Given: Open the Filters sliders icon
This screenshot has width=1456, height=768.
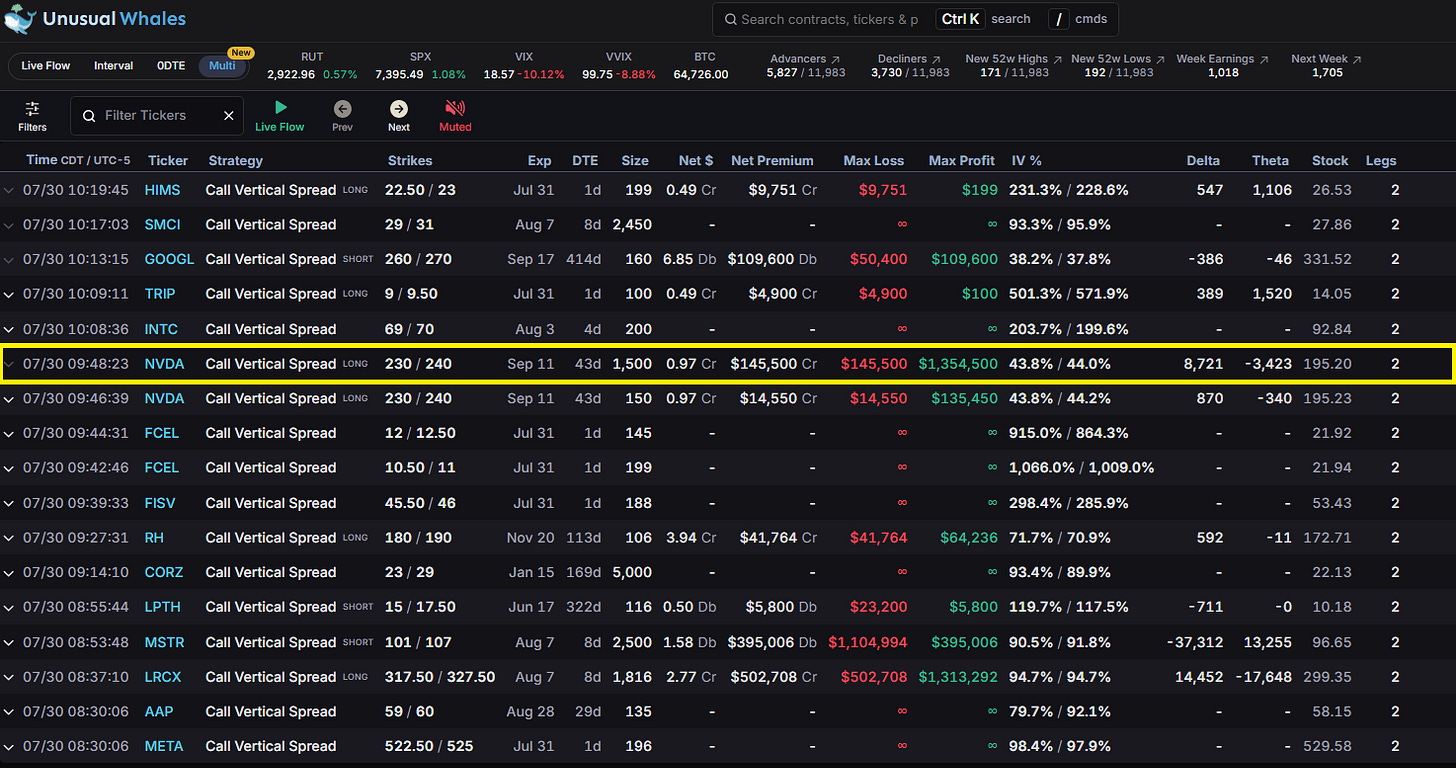Looking at the screenshot, I should (32, 109).
